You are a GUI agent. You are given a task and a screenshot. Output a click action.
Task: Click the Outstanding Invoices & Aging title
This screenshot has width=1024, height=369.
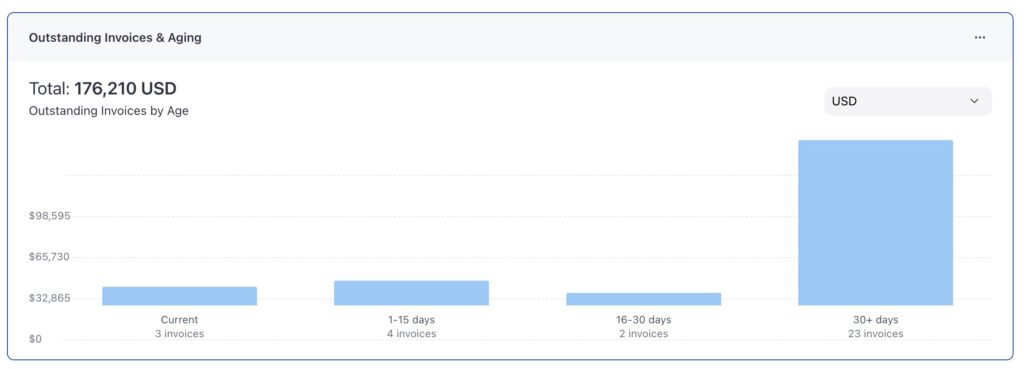(115, 38)
